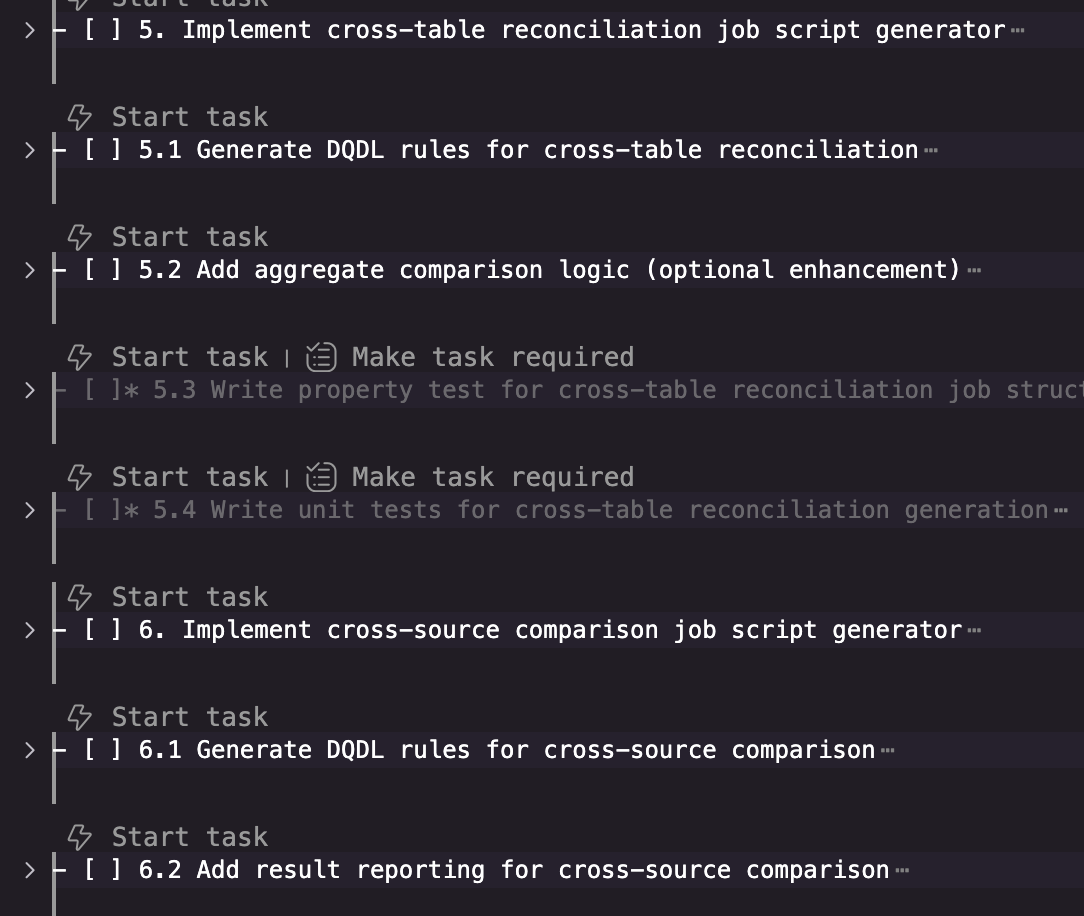Expand task 6.1 DQDL rules chevron

[29, 750]
